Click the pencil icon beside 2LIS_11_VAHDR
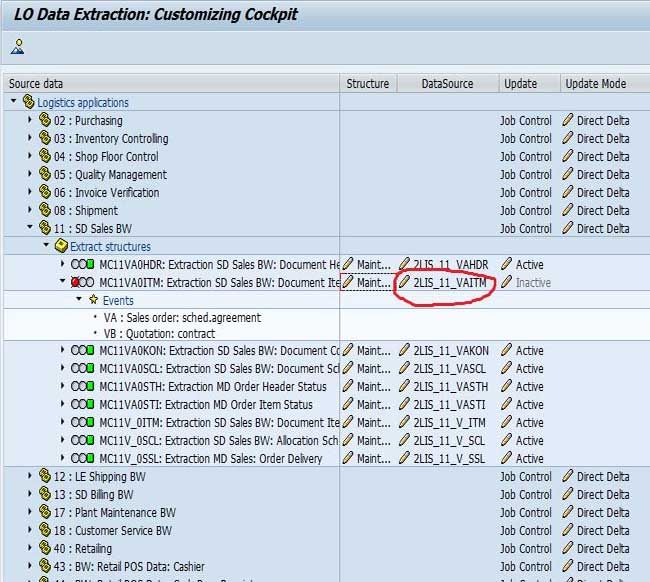The image size is (650, 582). point(405,264)
